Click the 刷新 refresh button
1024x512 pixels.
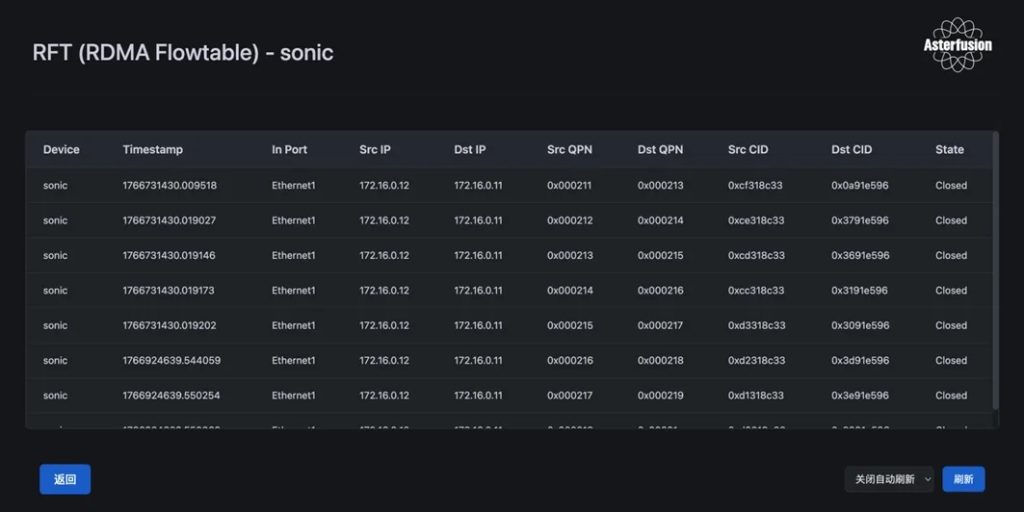click(x=963, y=479)
